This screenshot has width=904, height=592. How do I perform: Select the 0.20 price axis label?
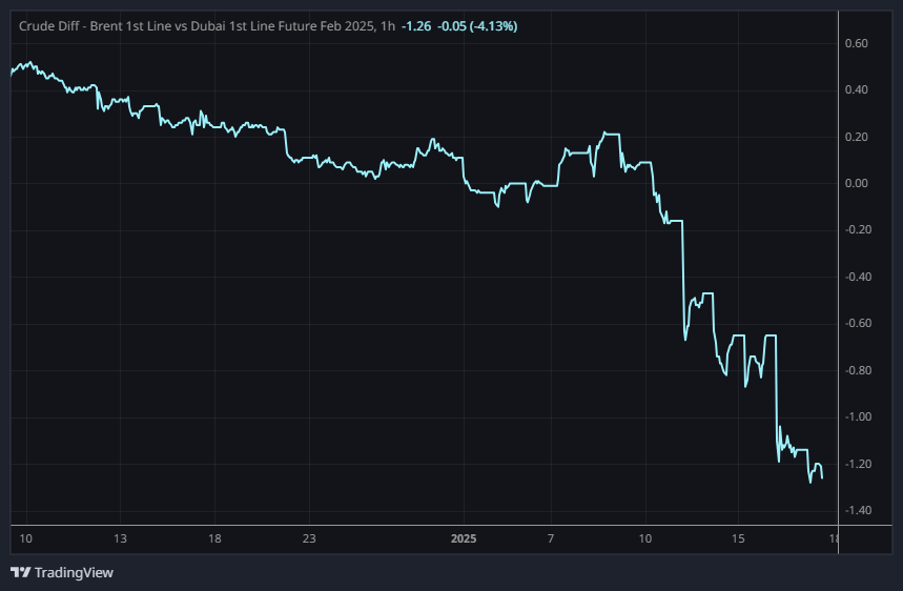pyautogui.click(x=856, y=137)
